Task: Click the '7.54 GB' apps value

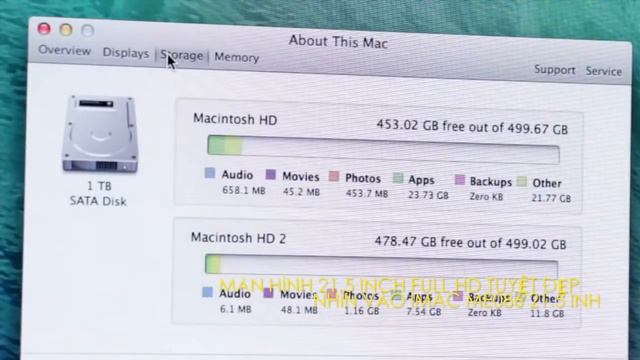Action: coord(424,311)
